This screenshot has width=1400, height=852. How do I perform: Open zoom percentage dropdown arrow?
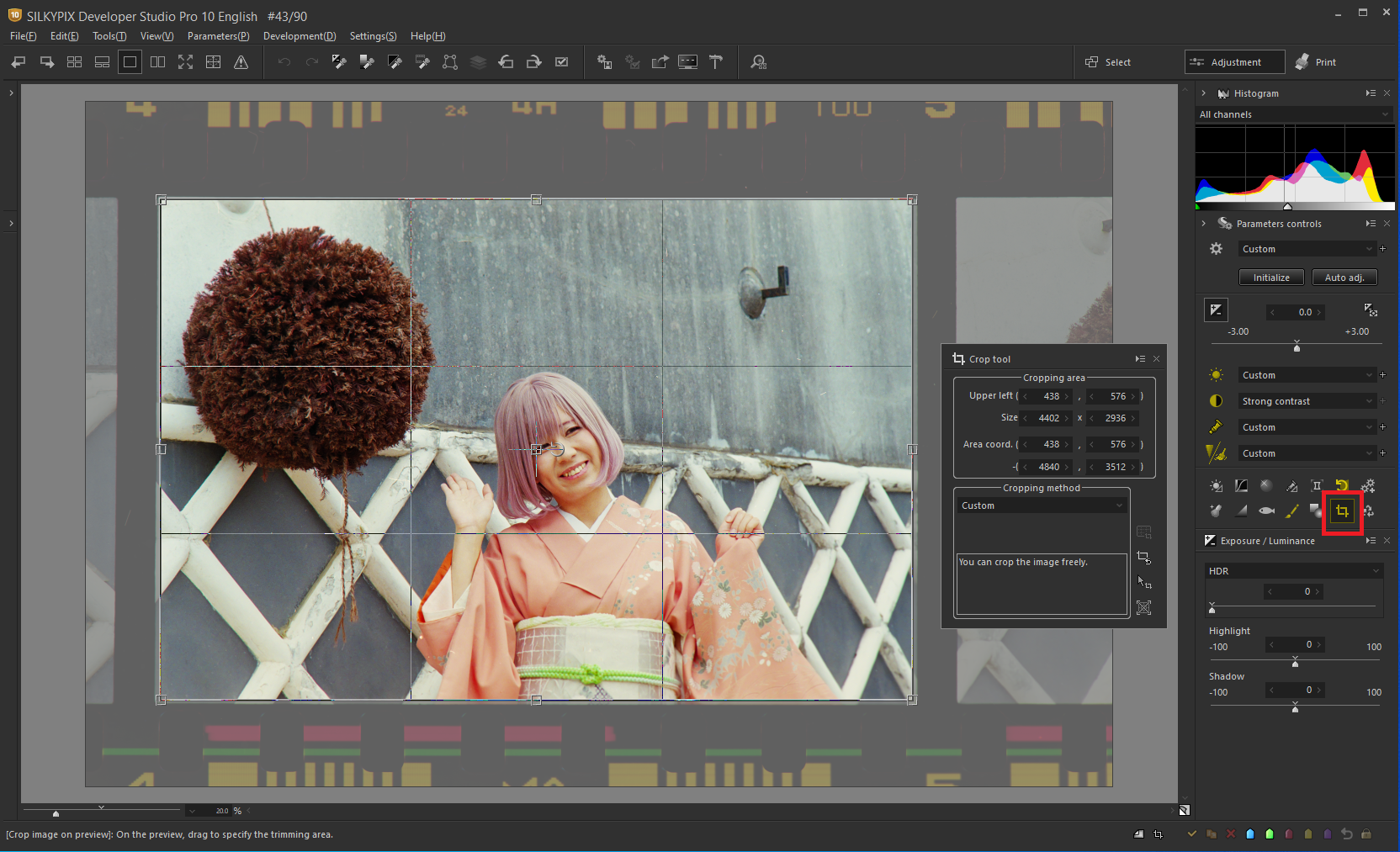[x=193, y=811]
